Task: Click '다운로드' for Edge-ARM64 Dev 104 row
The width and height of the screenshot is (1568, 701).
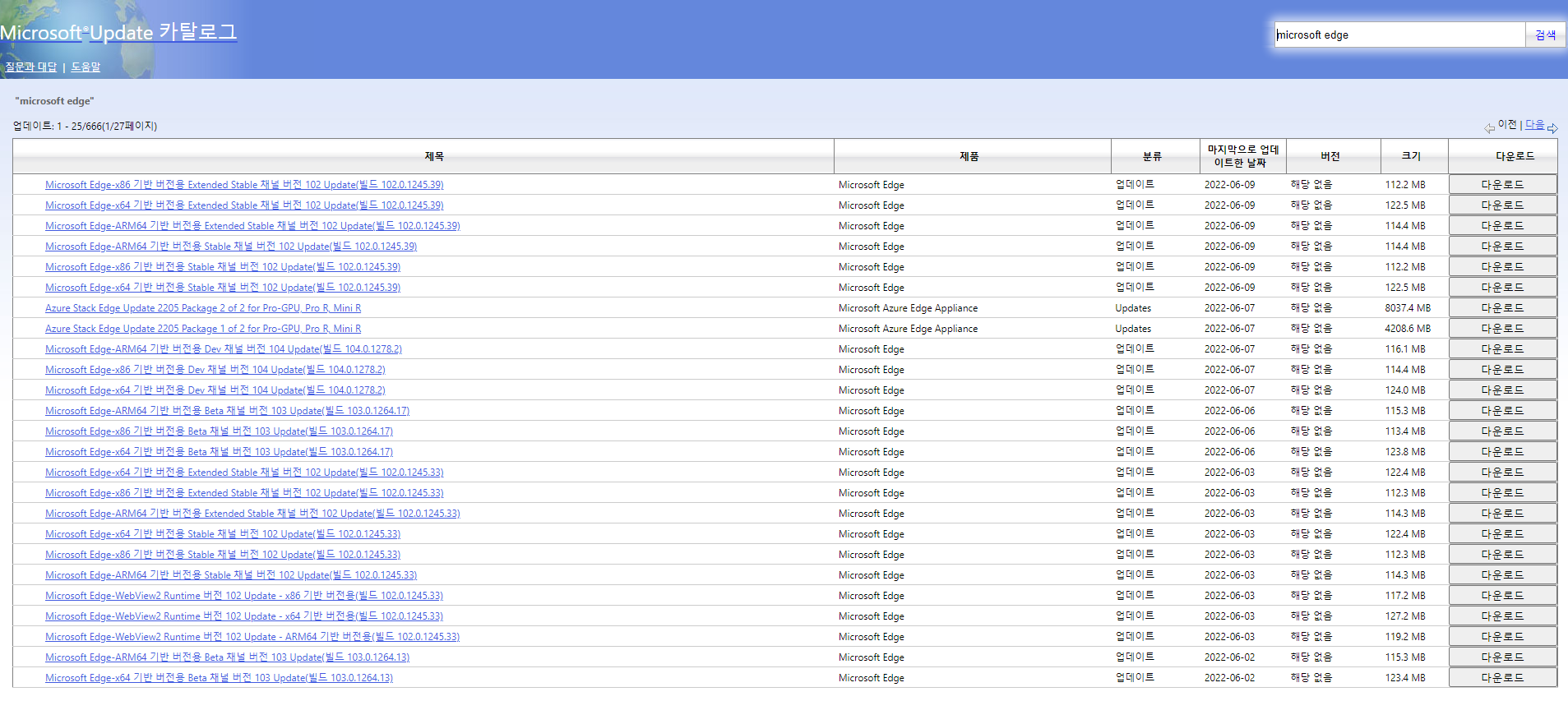Action: [x=1502, y=349]
